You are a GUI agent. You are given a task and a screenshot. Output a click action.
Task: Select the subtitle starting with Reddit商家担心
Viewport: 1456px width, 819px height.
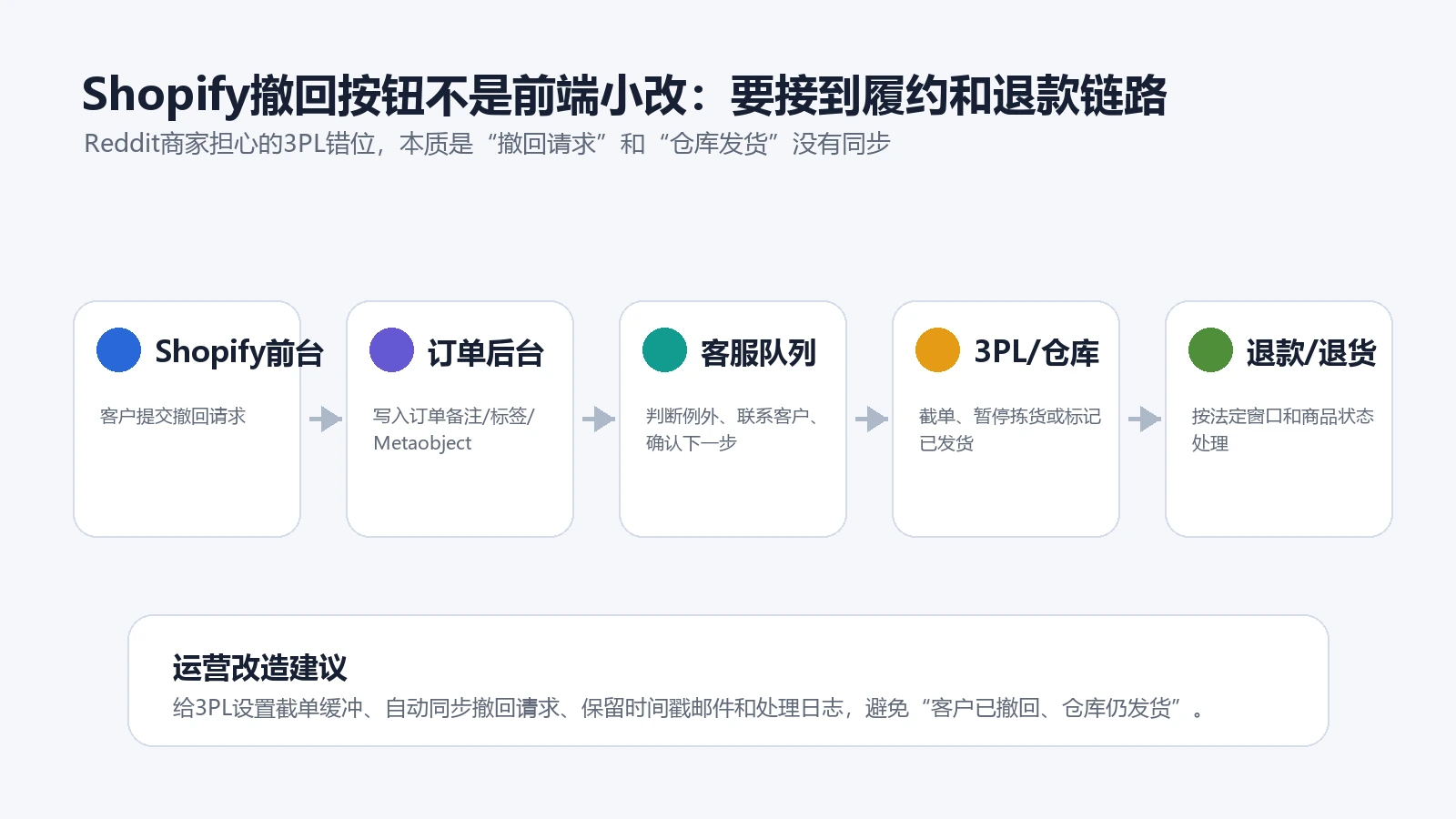point(487,144)
